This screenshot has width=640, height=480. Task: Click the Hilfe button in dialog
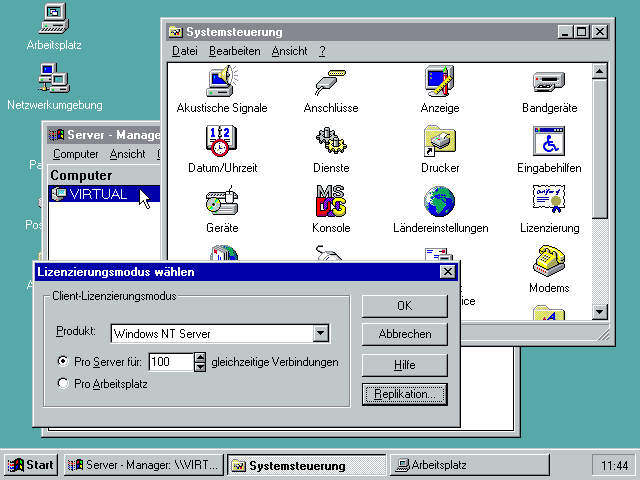click(x=404, y=364)
